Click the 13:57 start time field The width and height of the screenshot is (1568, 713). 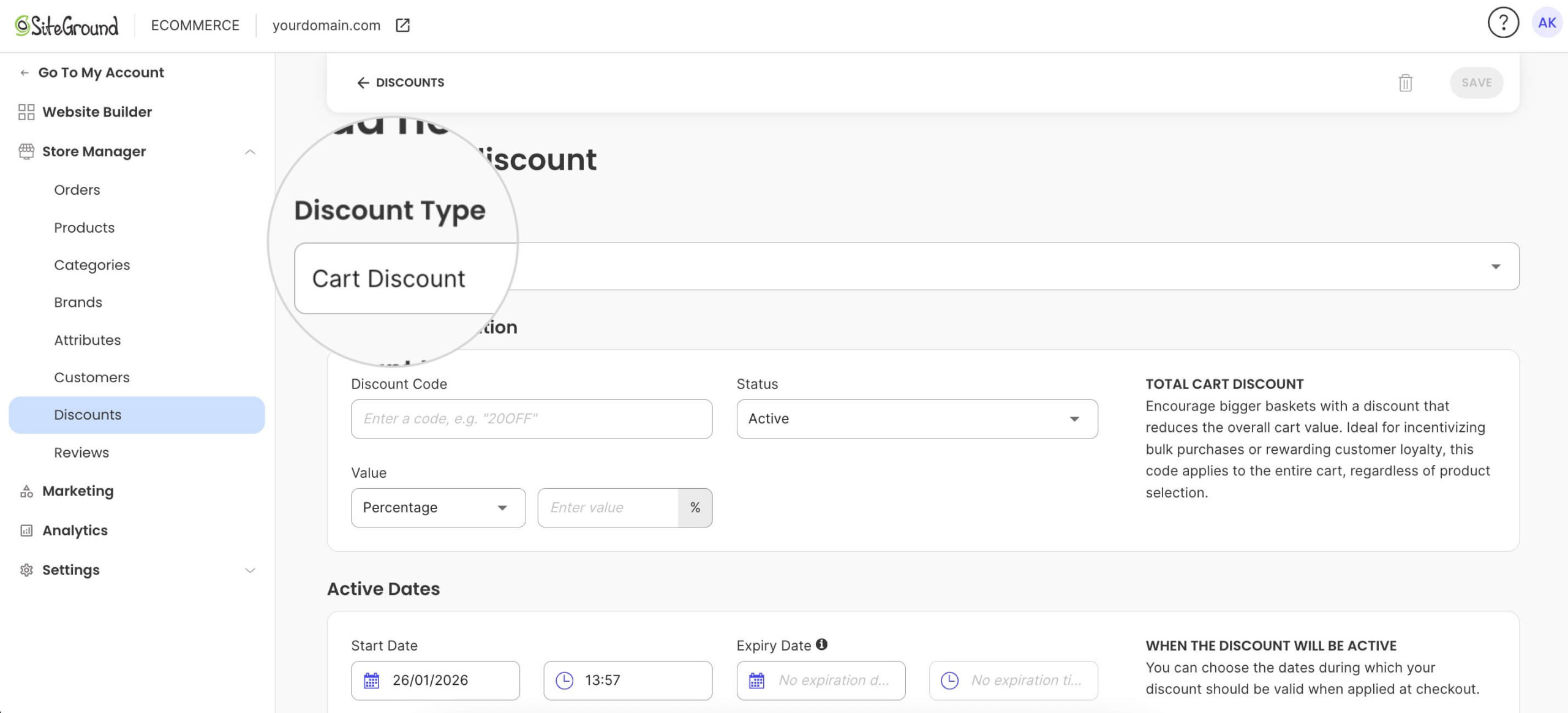[x=628, y=681]
